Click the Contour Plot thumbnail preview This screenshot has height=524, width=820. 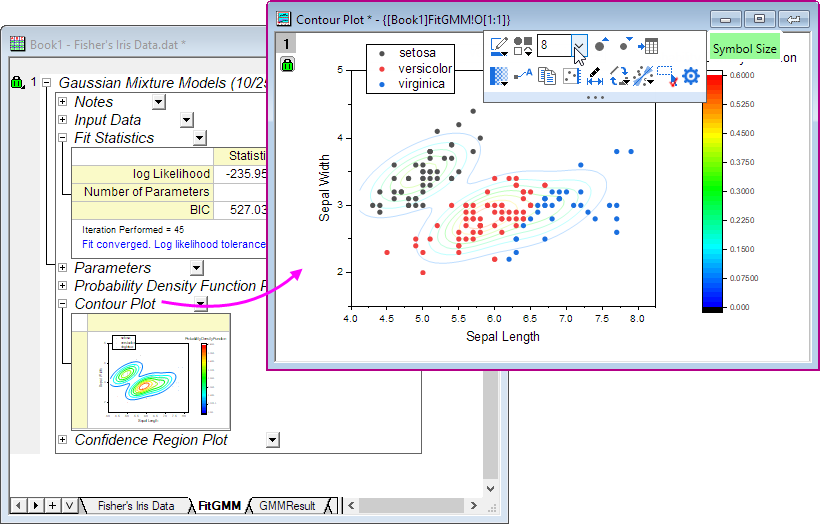coord(150,371)
